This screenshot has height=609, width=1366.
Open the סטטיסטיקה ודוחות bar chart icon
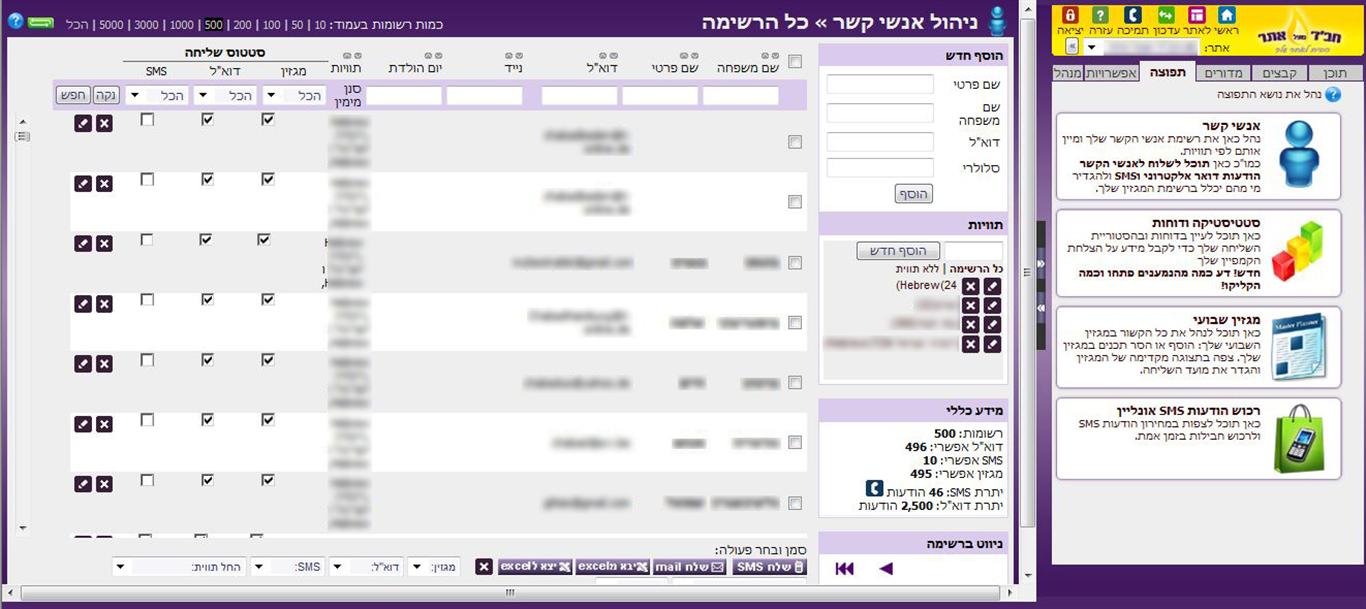[x=1297, y=252]
